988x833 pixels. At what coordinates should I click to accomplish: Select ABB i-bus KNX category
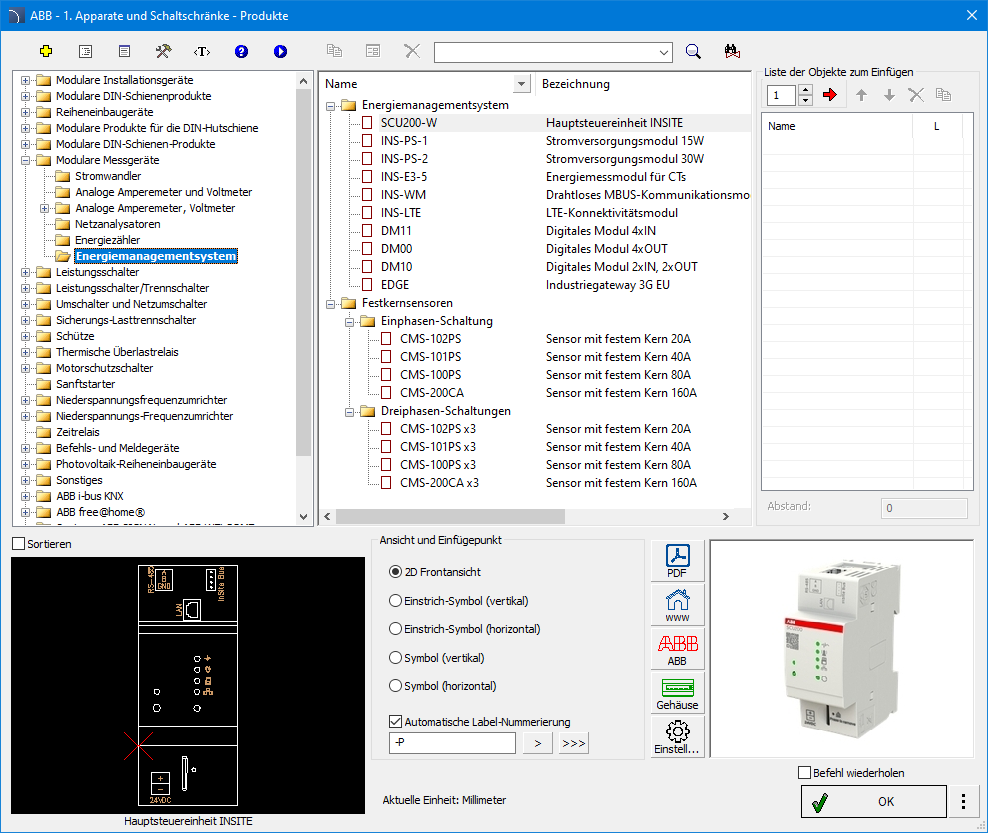click(89, 496)
